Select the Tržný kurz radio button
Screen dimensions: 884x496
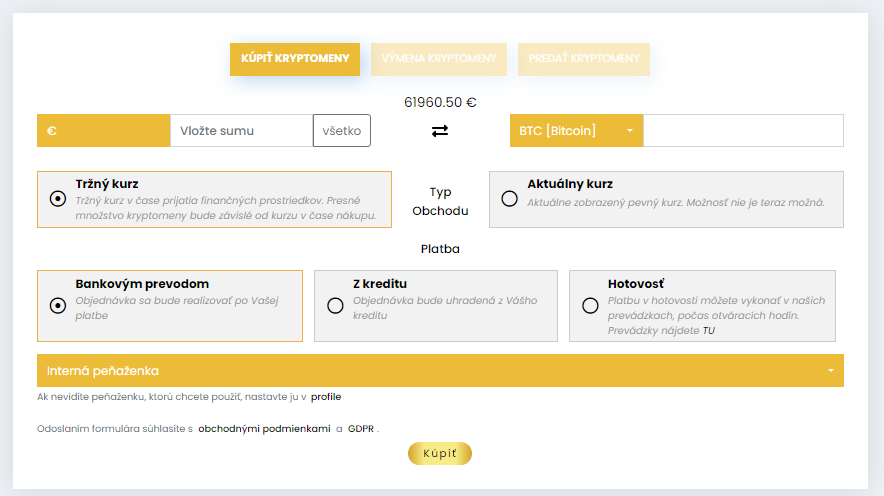(57, 198)
